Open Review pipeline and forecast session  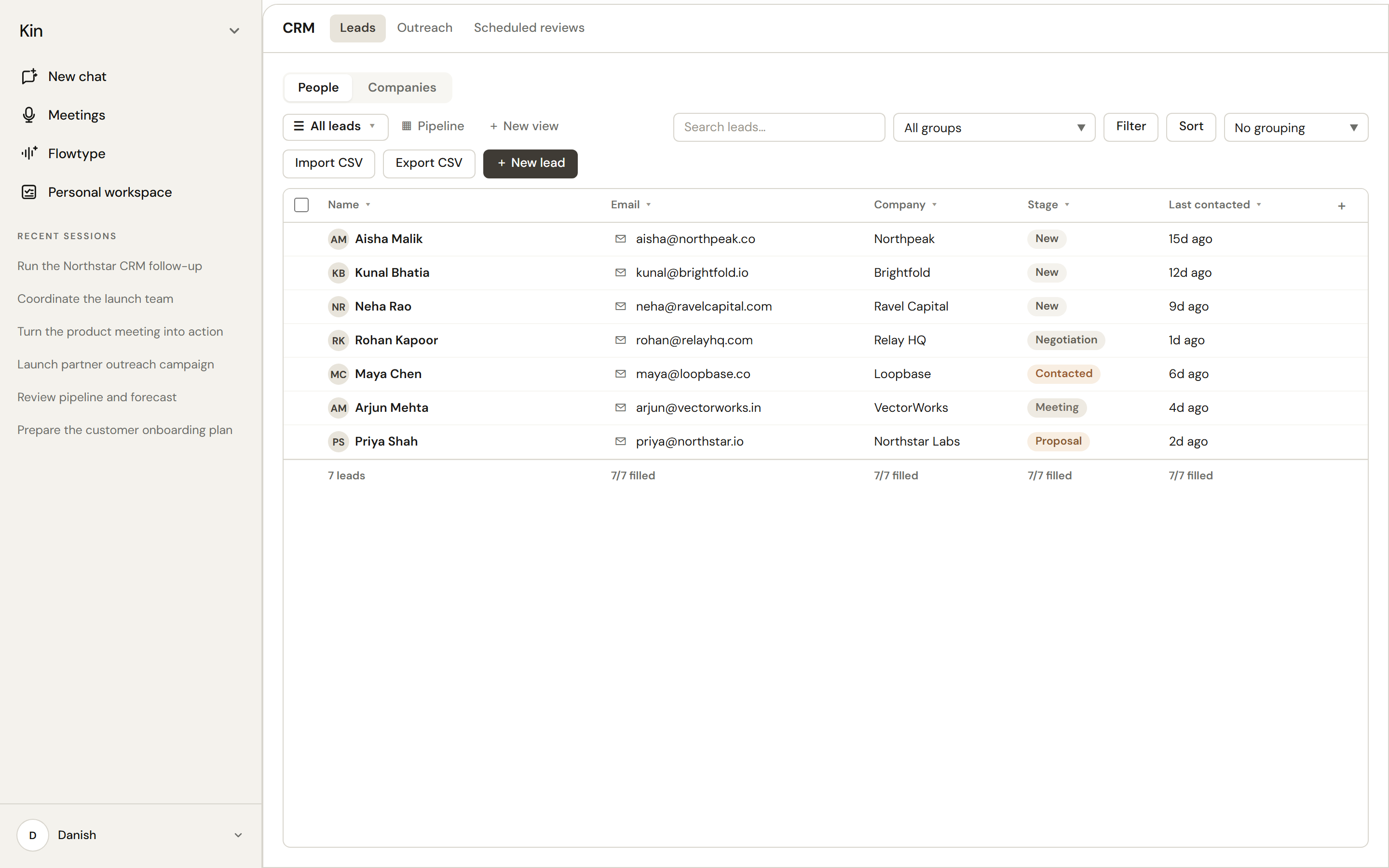97,397
